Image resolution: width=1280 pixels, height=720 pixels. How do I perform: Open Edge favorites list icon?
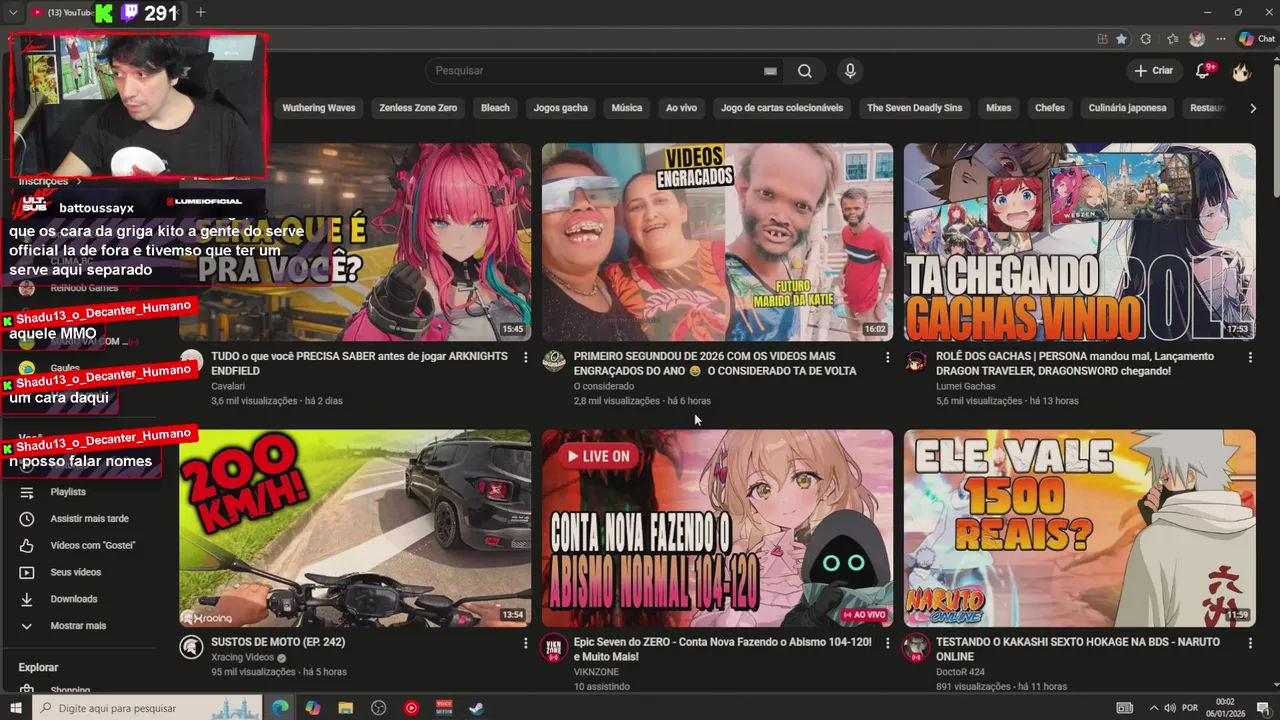click(1171, 39)
